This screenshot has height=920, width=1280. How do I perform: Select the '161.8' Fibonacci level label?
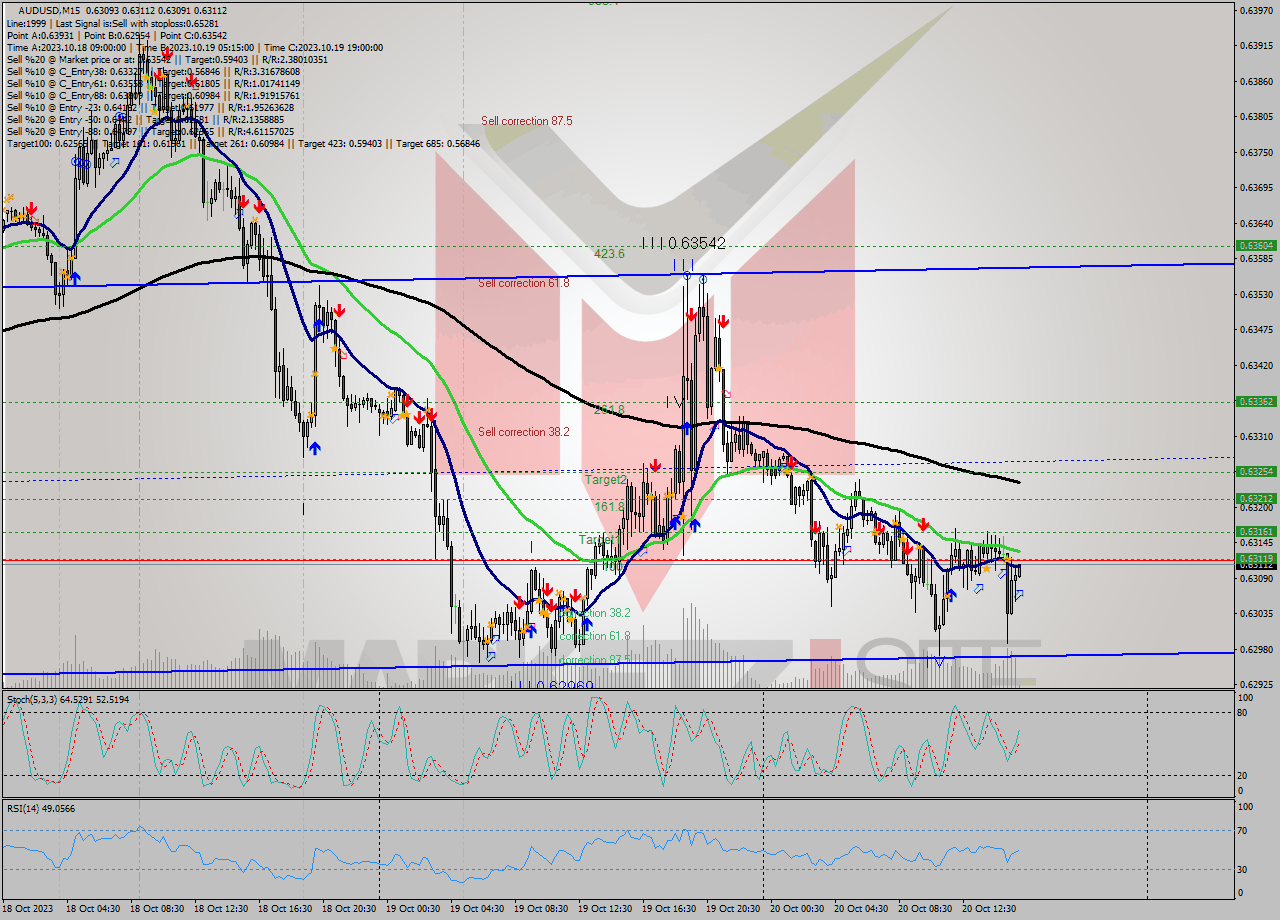pos(610,507)
